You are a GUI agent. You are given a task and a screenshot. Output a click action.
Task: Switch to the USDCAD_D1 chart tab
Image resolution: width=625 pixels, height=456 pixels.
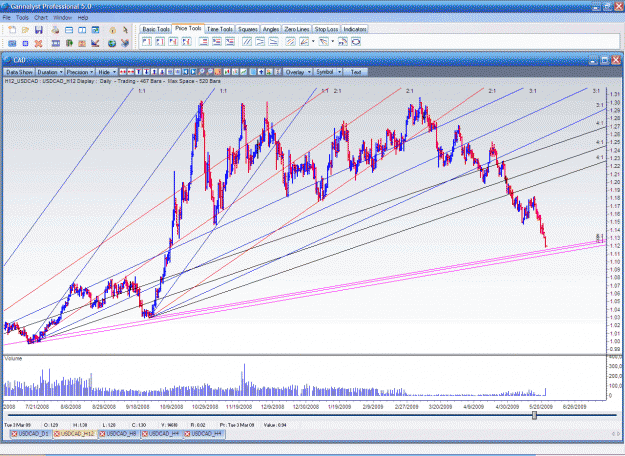pyautogui.click(x=31, y=434)
